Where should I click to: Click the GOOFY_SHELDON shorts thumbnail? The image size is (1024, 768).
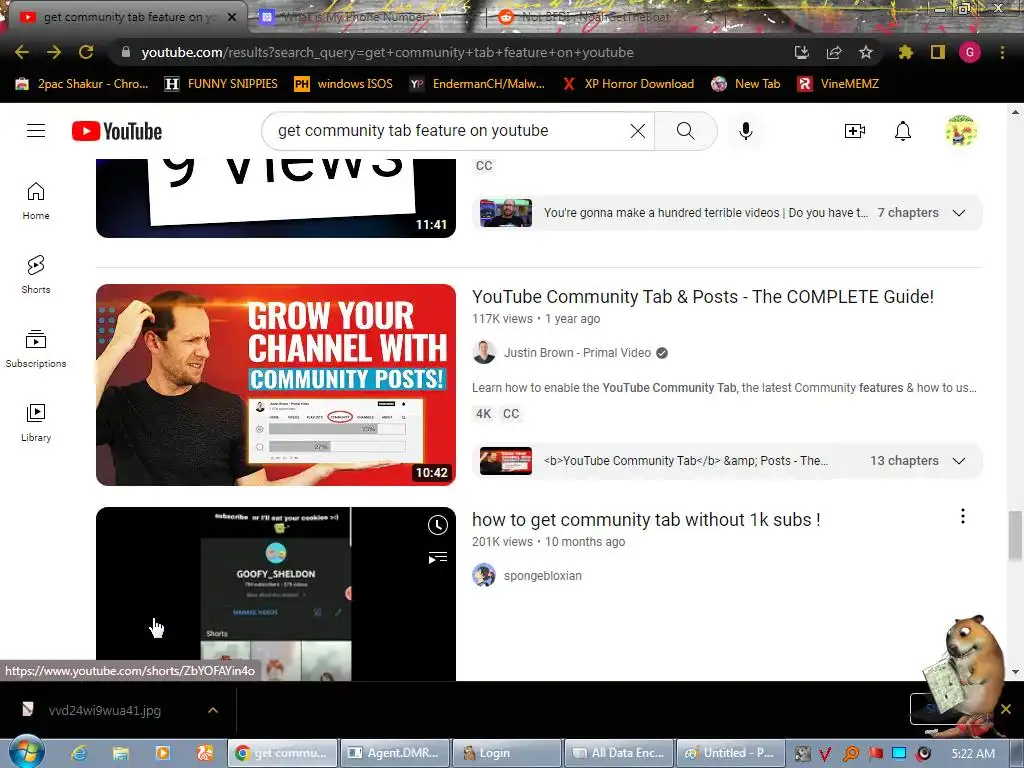click(x=276, y=594)
